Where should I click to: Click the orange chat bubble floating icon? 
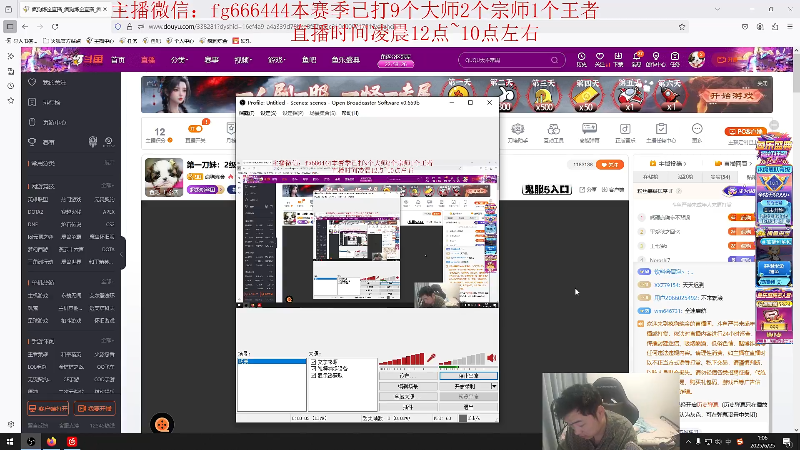[162, 424]
